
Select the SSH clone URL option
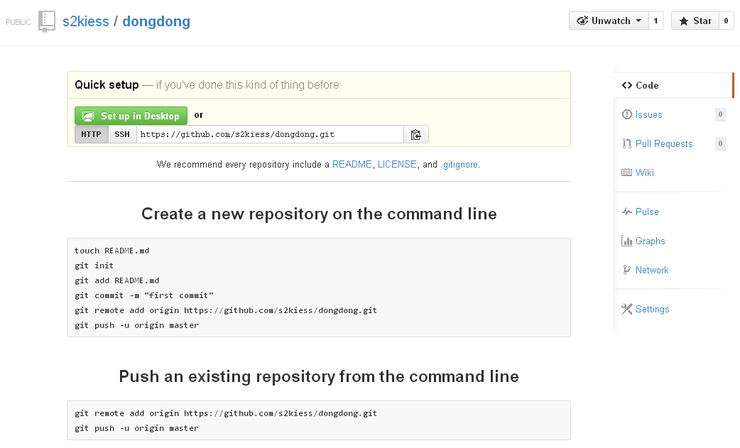[122, 135]
